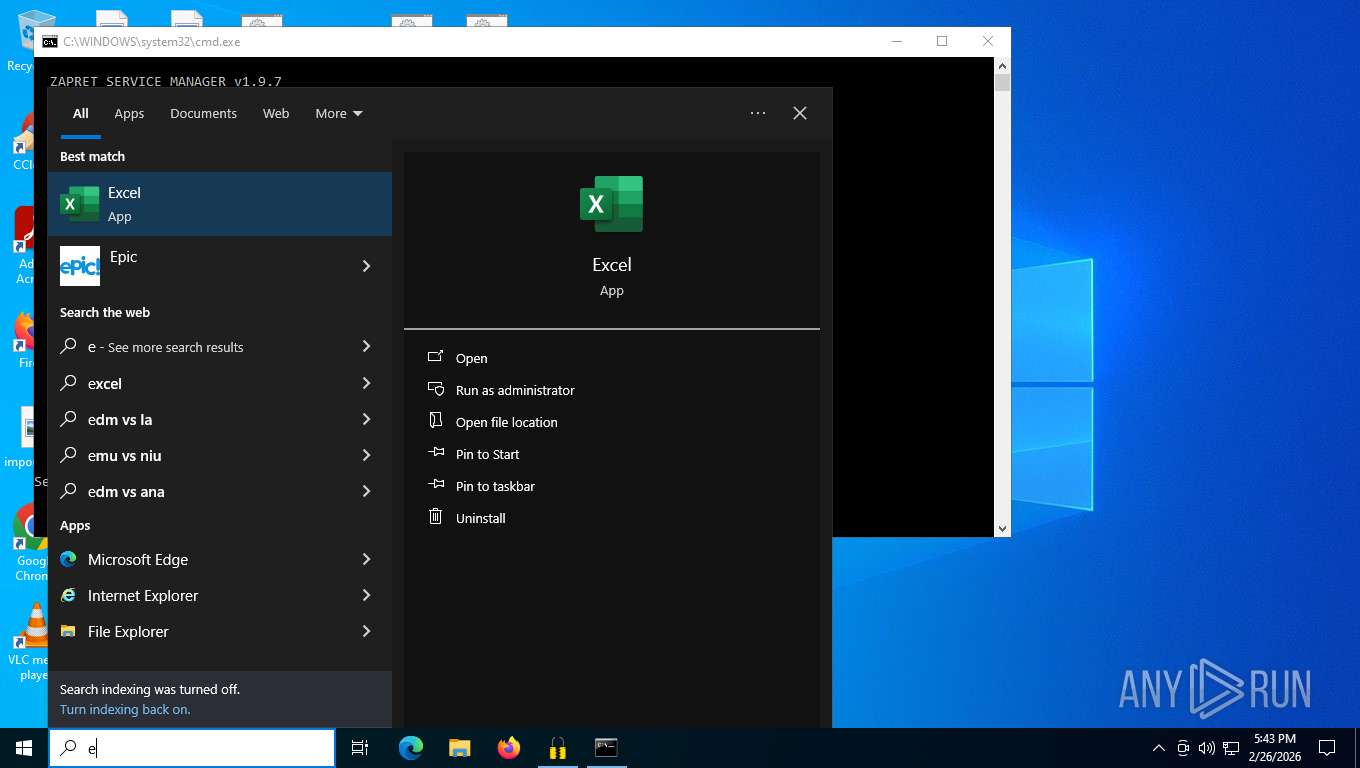Click the cmd window scrollbar down arrow
The width and height of the screenshot is (1360, 768).
pos(1002,528)
